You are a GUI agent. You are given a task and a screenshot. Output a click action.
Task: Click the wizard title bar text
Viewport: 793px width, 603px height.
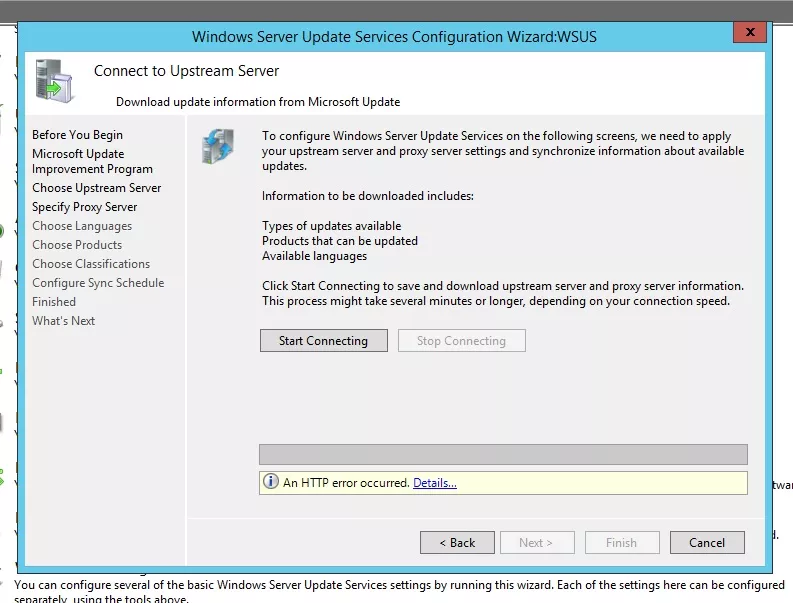click(394, 37)
